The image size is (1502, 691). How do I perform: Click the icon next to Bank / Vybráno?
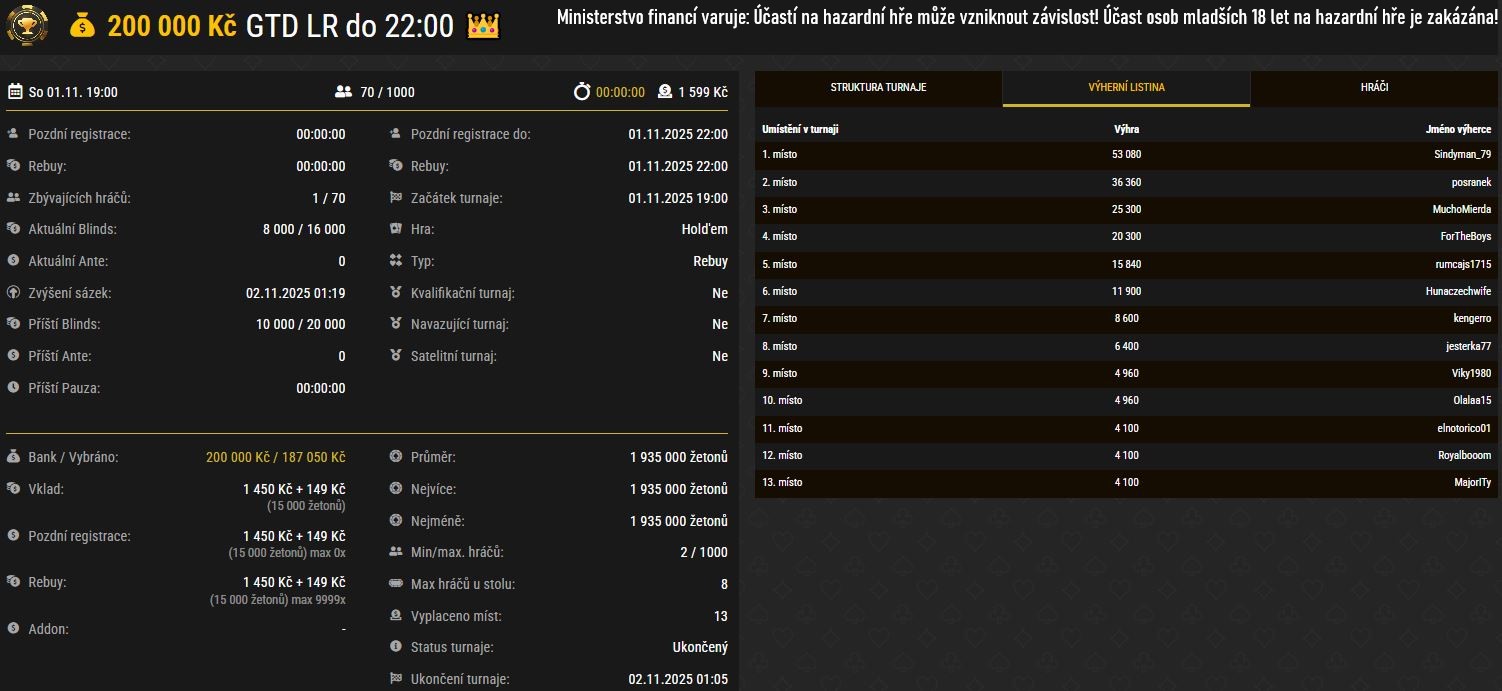pyautogui.click(x=14, y=457)
